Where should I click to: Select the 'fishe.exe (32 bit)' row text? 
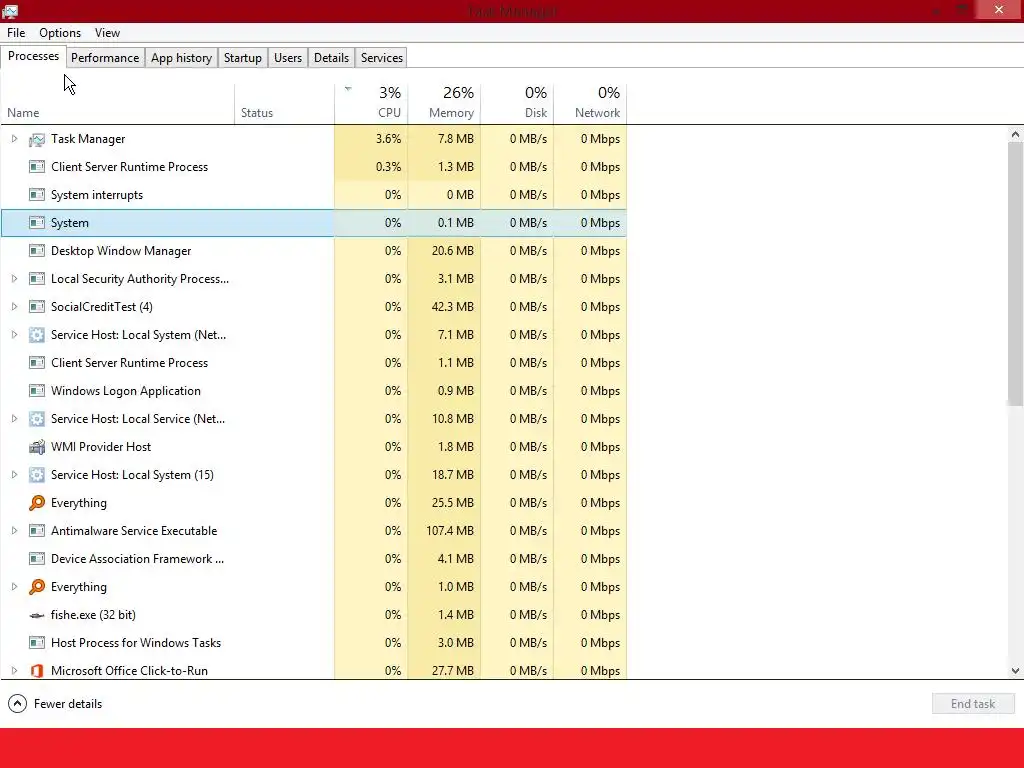point(93,615)
